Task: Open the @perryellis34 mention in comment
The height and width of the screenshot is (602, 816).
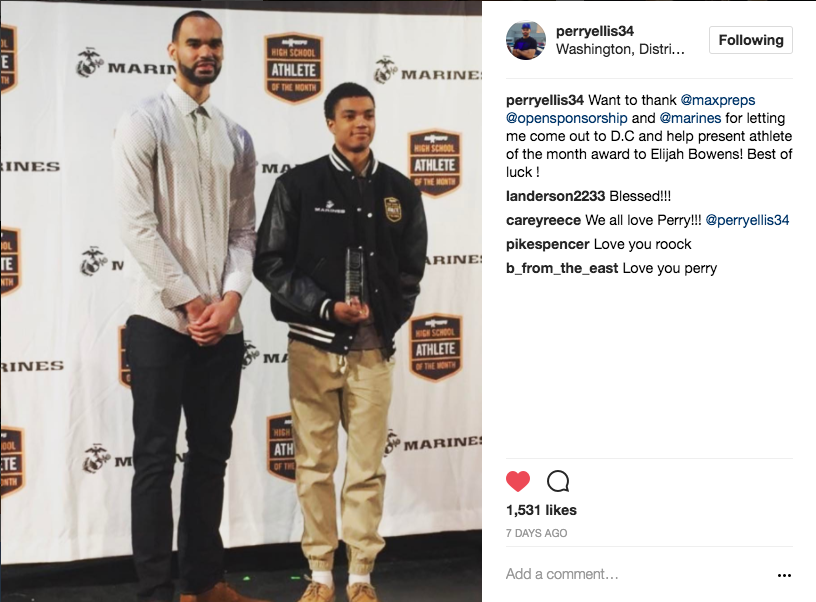Action: point(747,220)
